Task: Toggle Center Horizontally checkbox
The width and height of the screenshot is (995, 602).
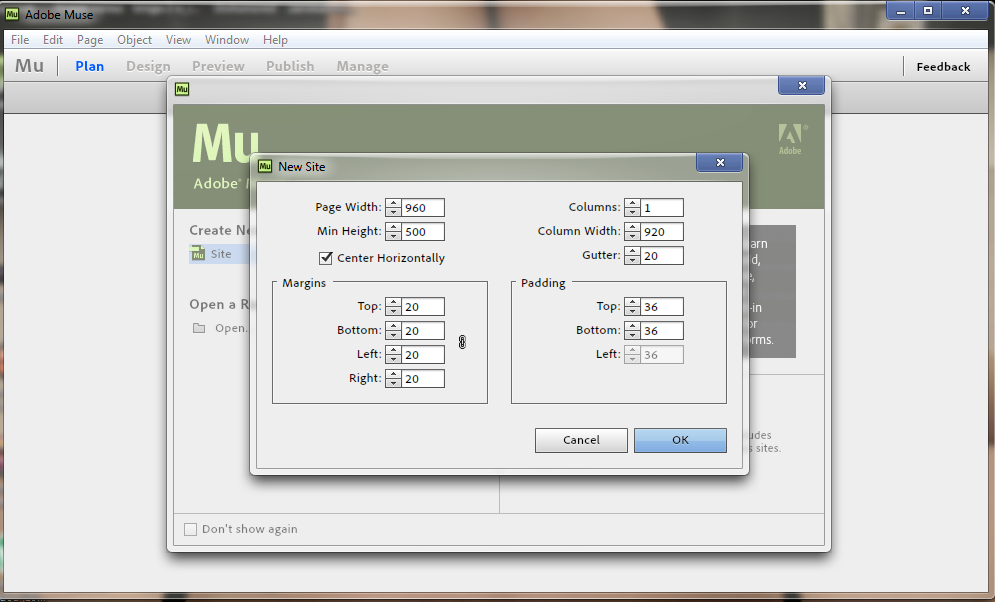Action: tap(326, 258)
